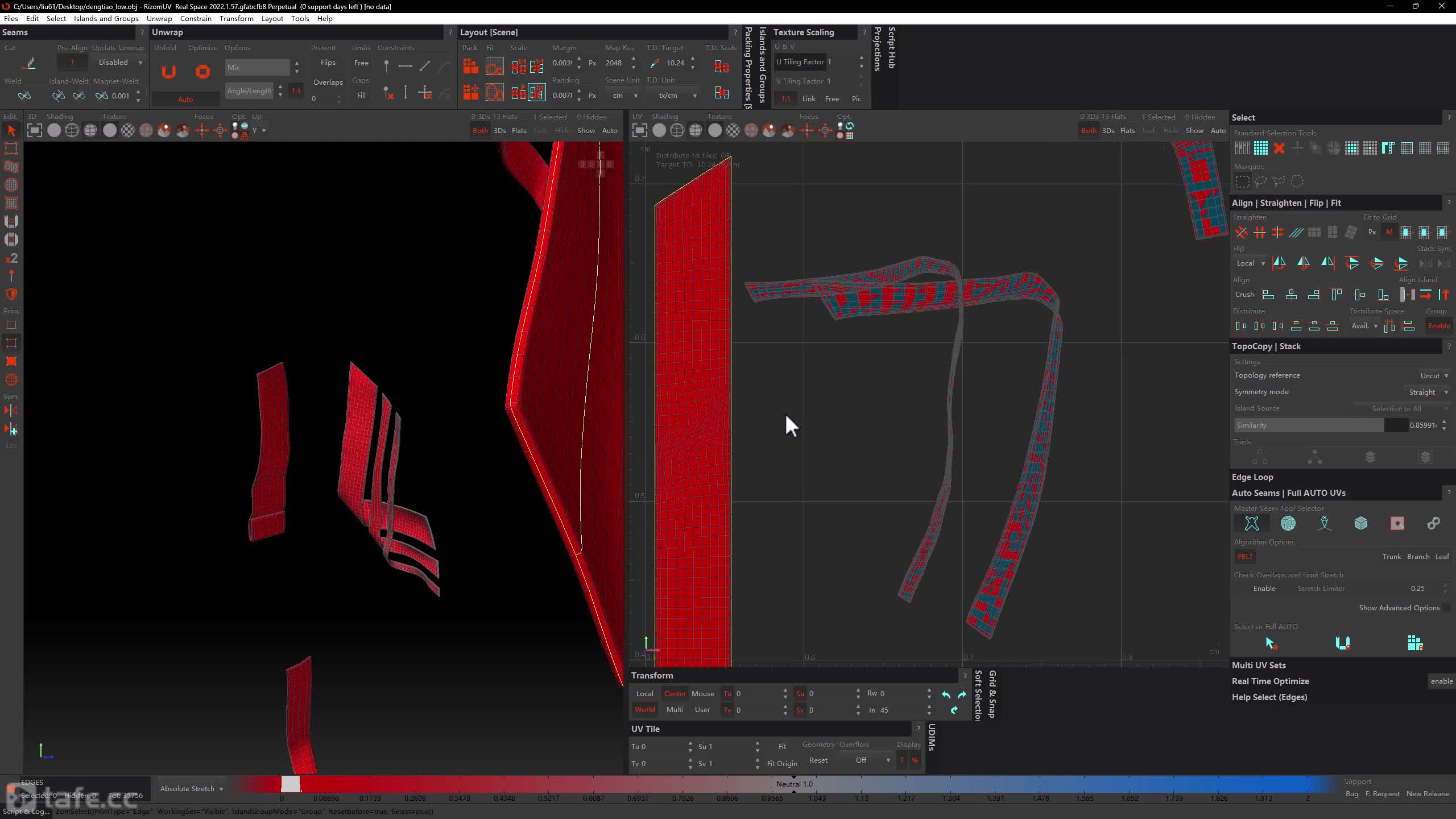Toggle 3Ds in UV view header
Image resolution: width=1456 pixels, height=819 pixels.
(1108, 131)
